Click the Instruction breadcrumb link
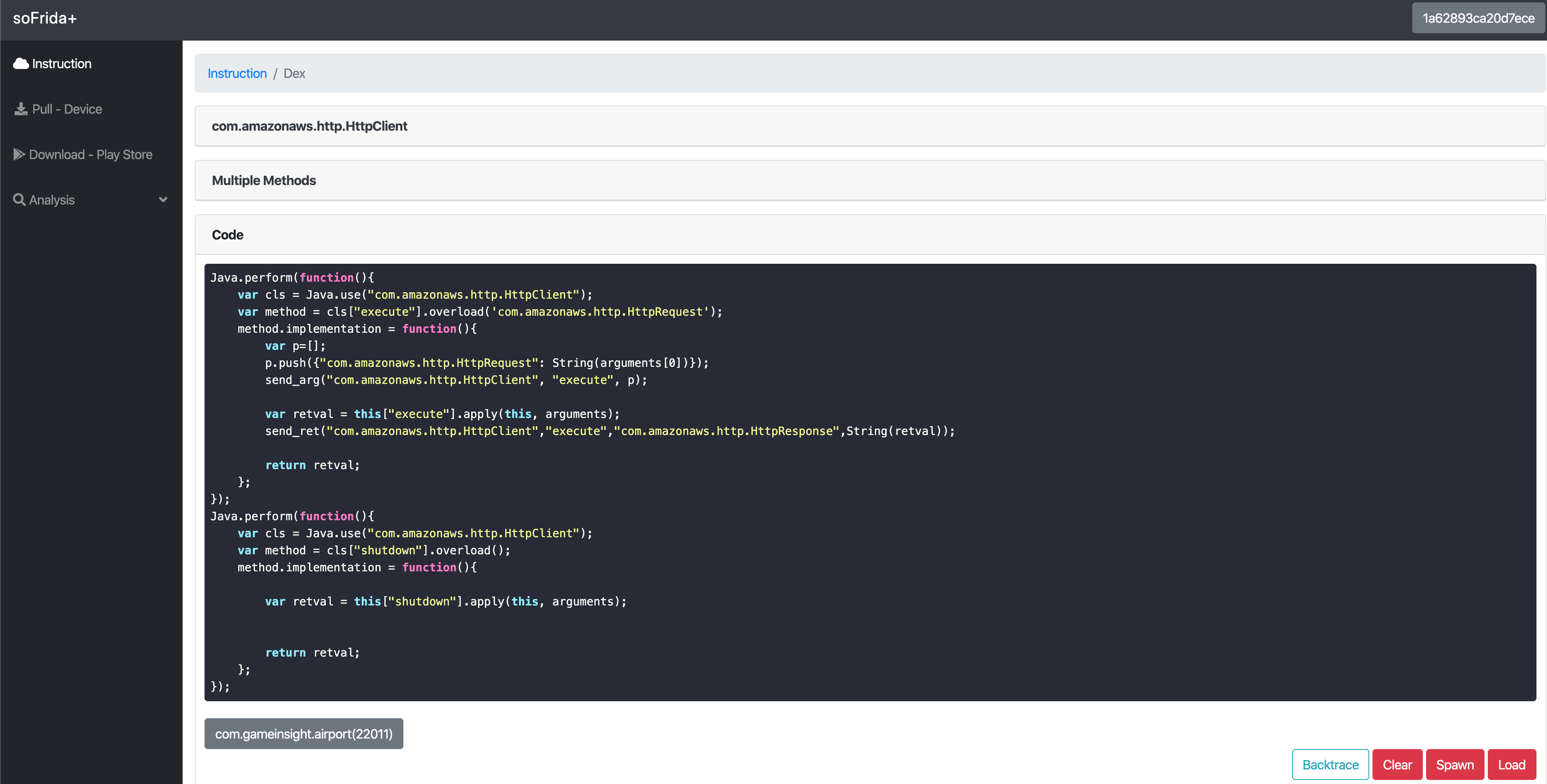Viewport: 1547px width, 784px height. 237,73
